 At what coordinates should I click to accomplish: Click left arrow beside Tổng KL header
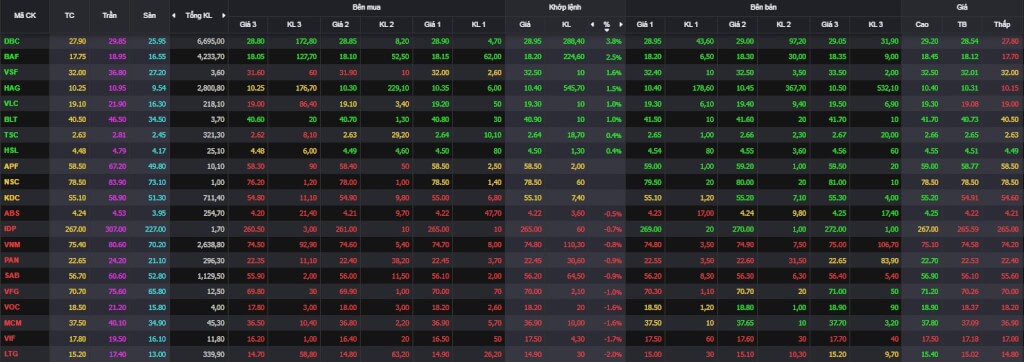(x=174, y=15)
